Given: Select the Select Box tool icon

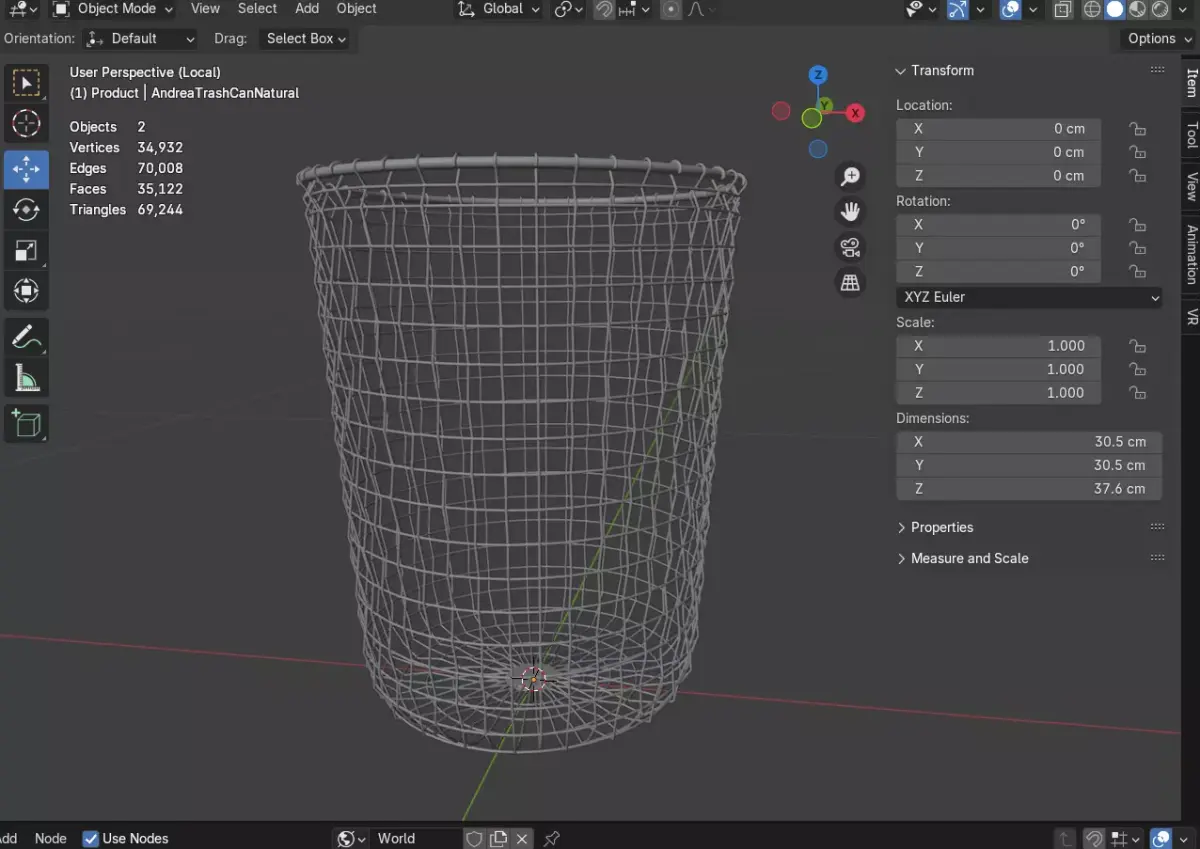Looking at the screenshot, I should pyautogui.click(x=26, y=83).
